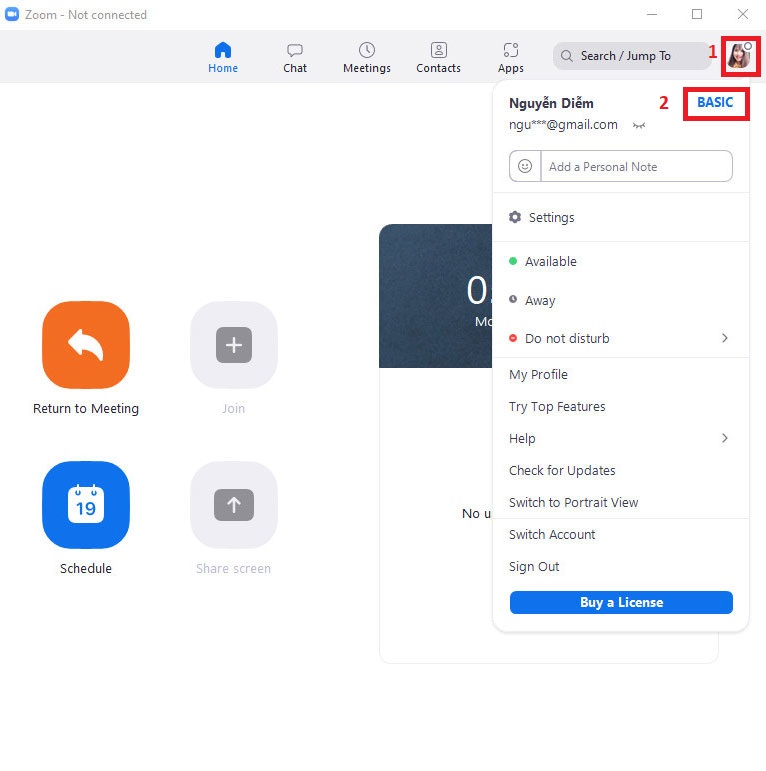Click the Add a Personal Note field
Viewport: 766px width, 771px height.
click(x=636, y=166)
